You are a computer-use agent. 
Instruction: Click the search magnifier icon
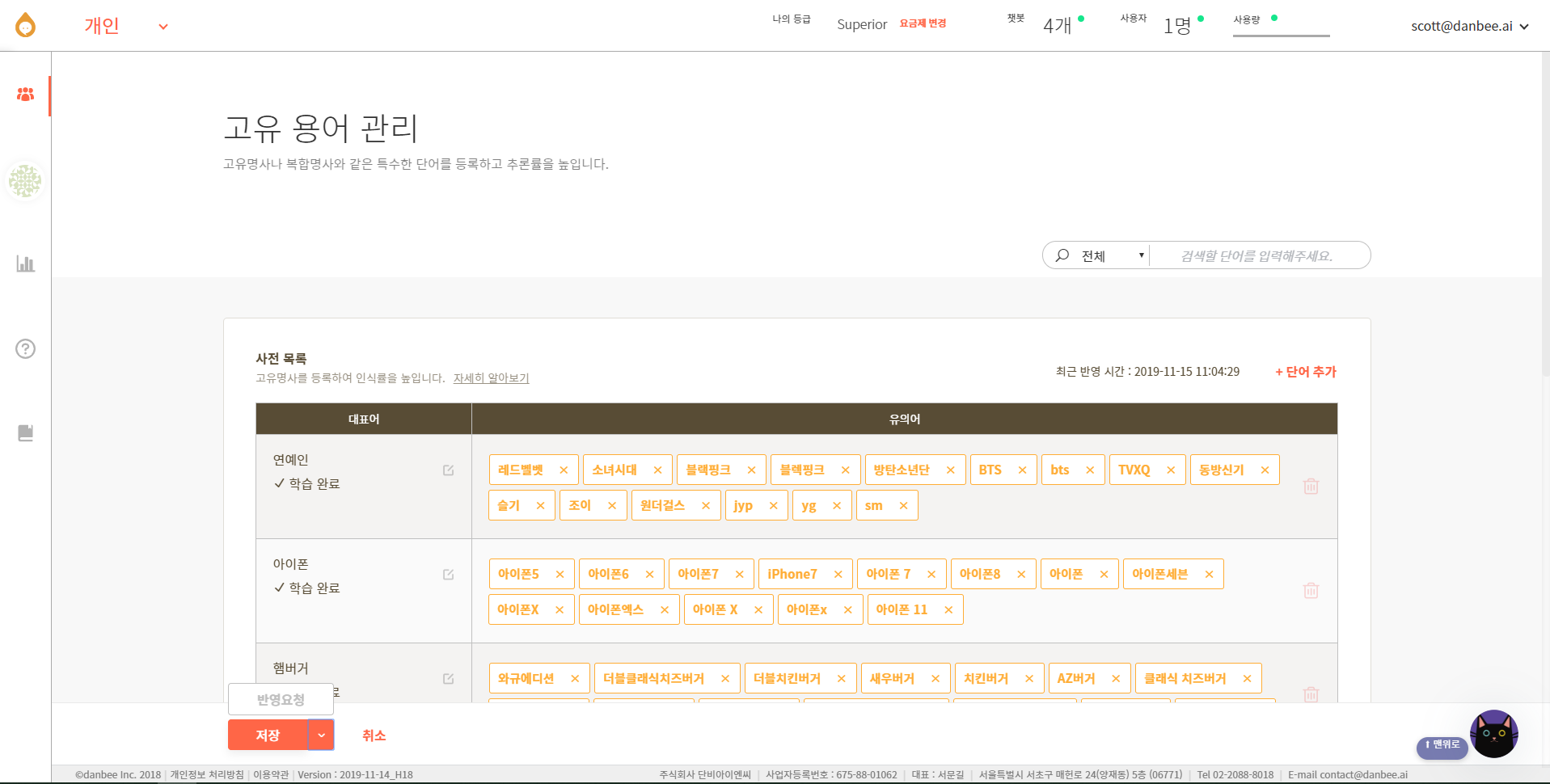click(x=1062, y=255)
